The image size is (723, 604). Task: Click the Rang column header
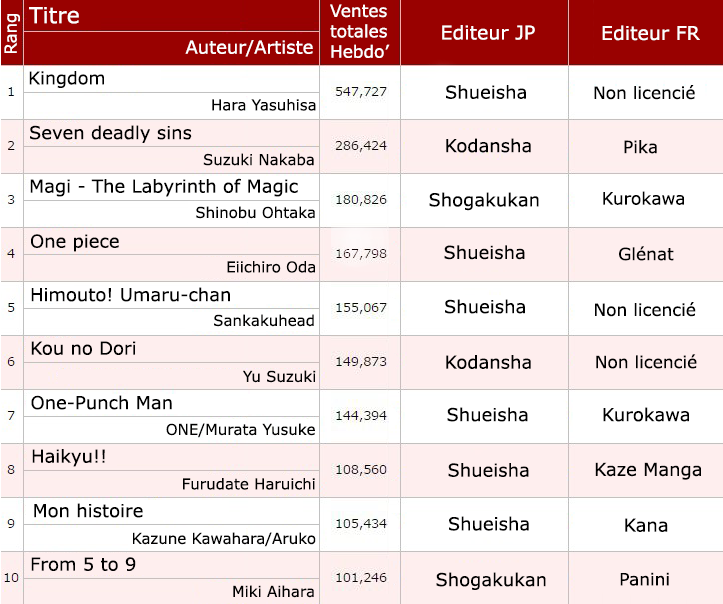[11, 33]
